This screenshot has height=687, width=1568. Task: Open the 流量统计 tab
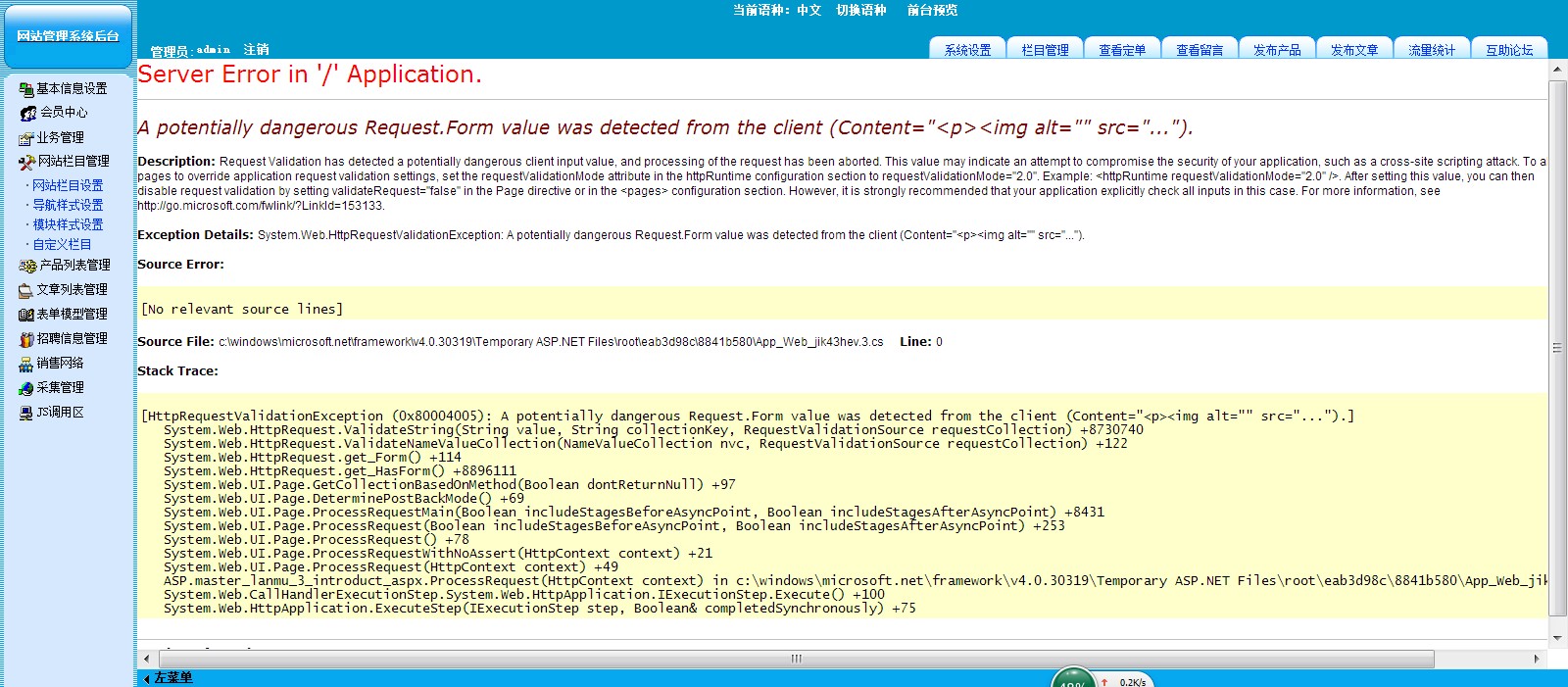coord(1432,49)
